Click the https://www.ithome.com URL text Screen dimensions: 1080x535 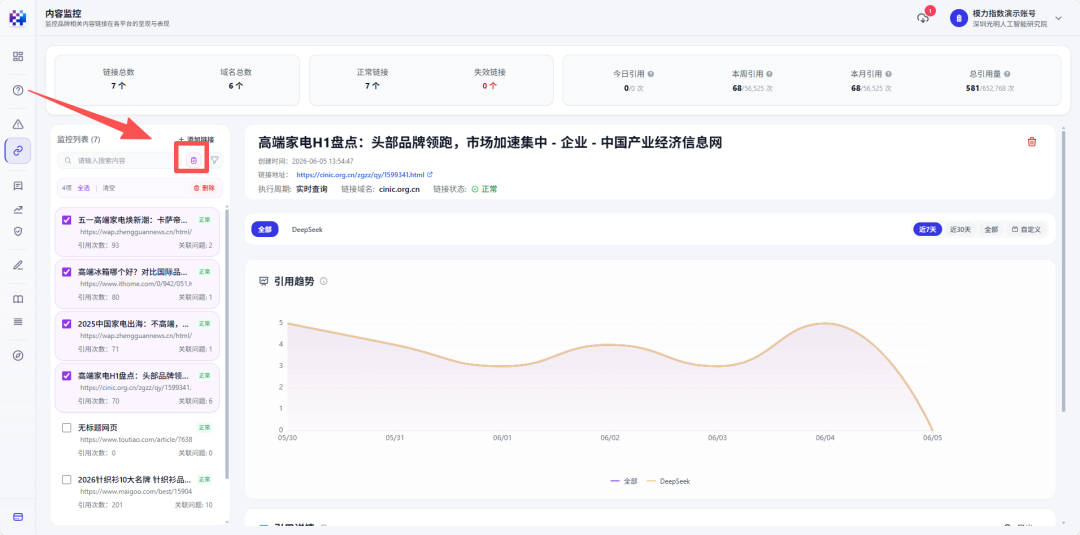click(x=136, y=284)
